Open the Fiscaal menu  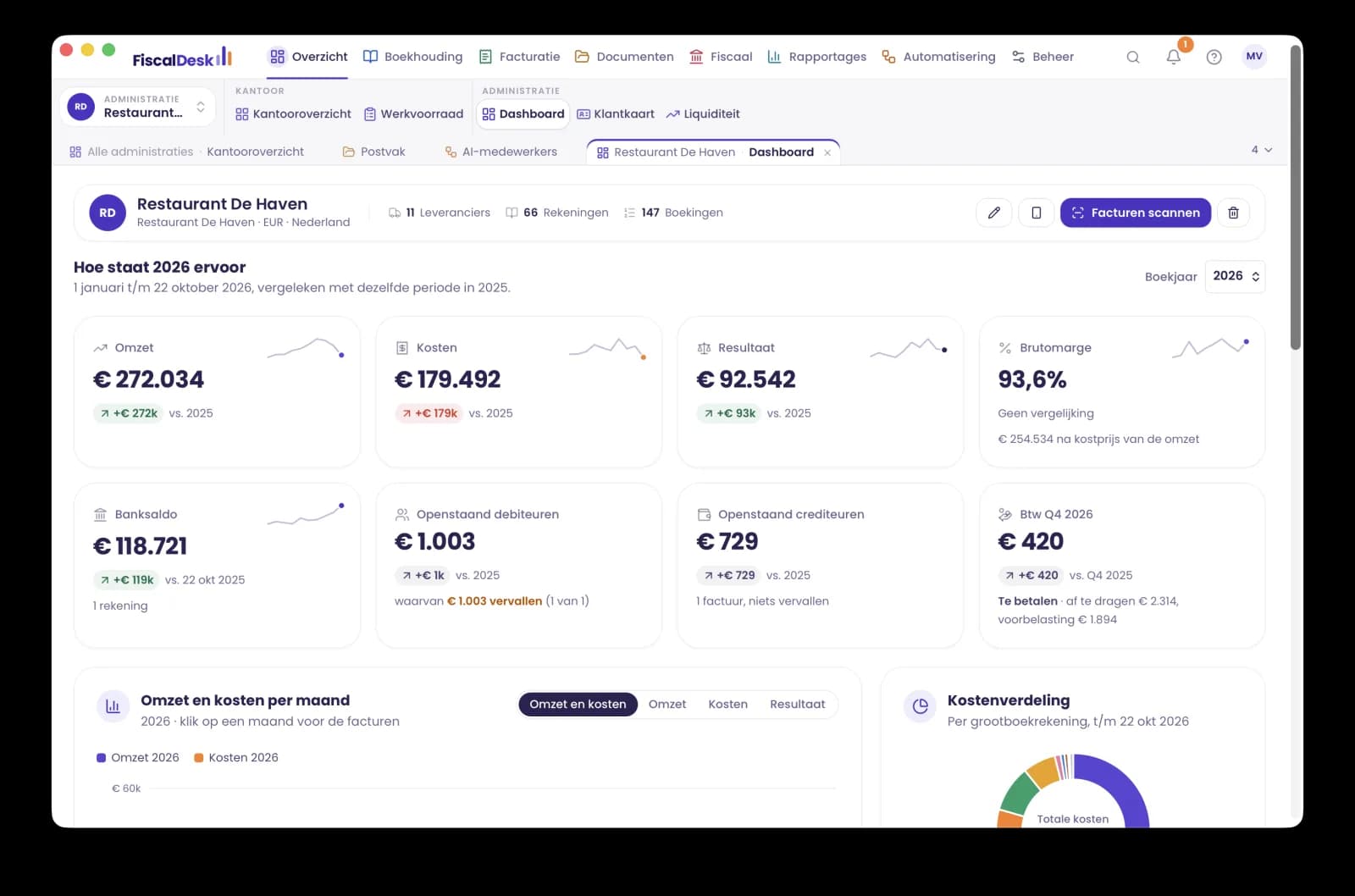721,57
